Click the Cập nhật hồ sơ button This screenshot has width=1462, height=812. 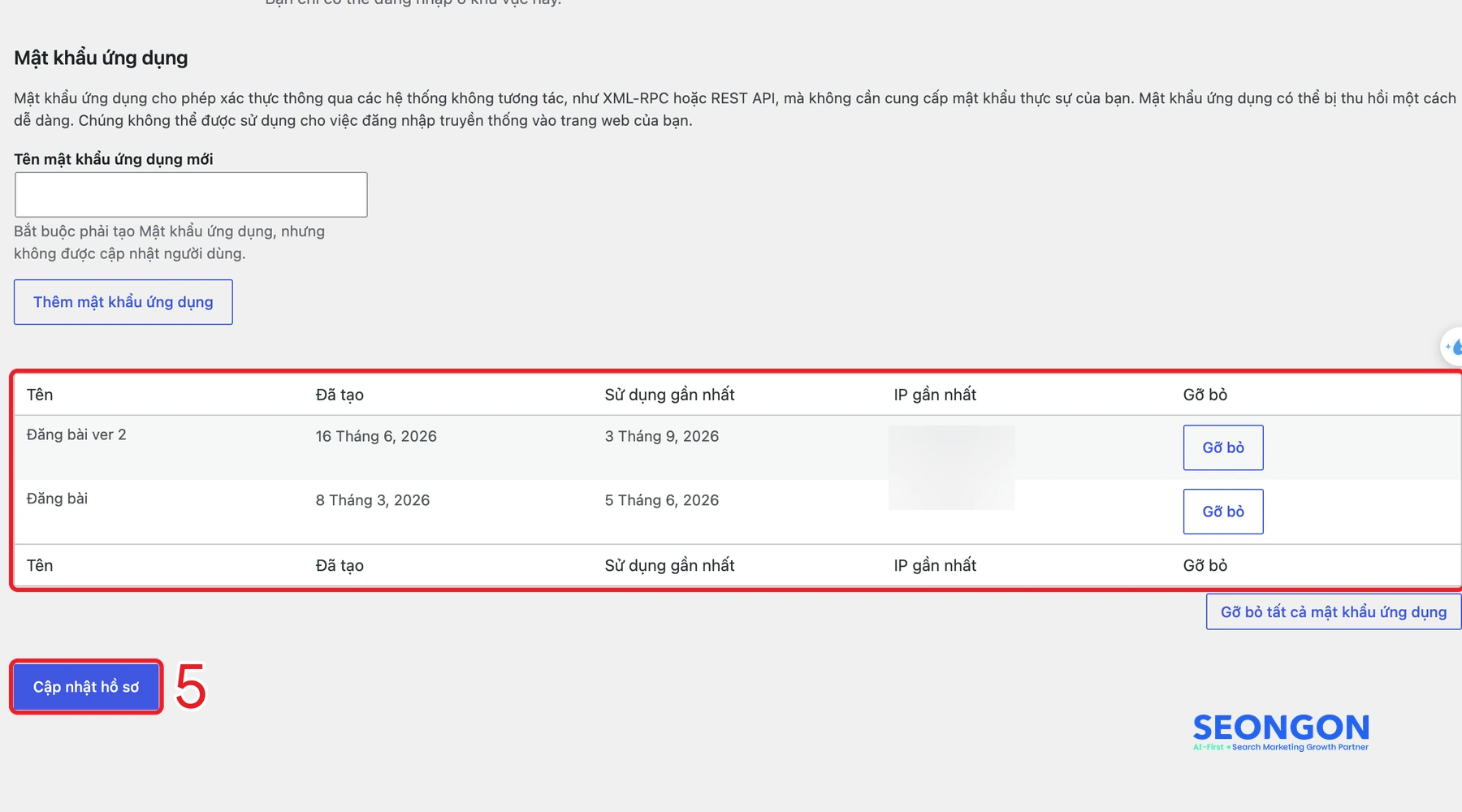click(x=86, y=687)
